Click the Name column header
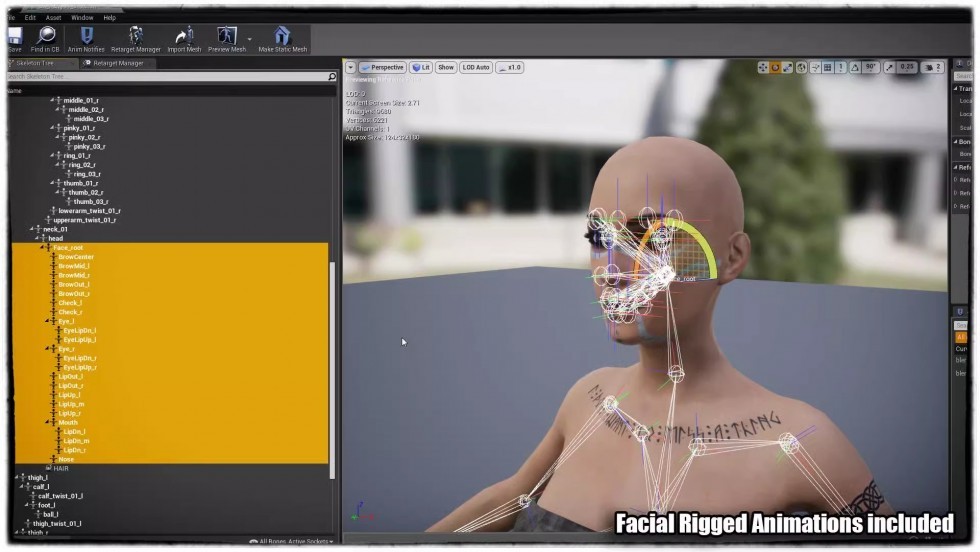The image size is (980, 552). click(15, 91)
